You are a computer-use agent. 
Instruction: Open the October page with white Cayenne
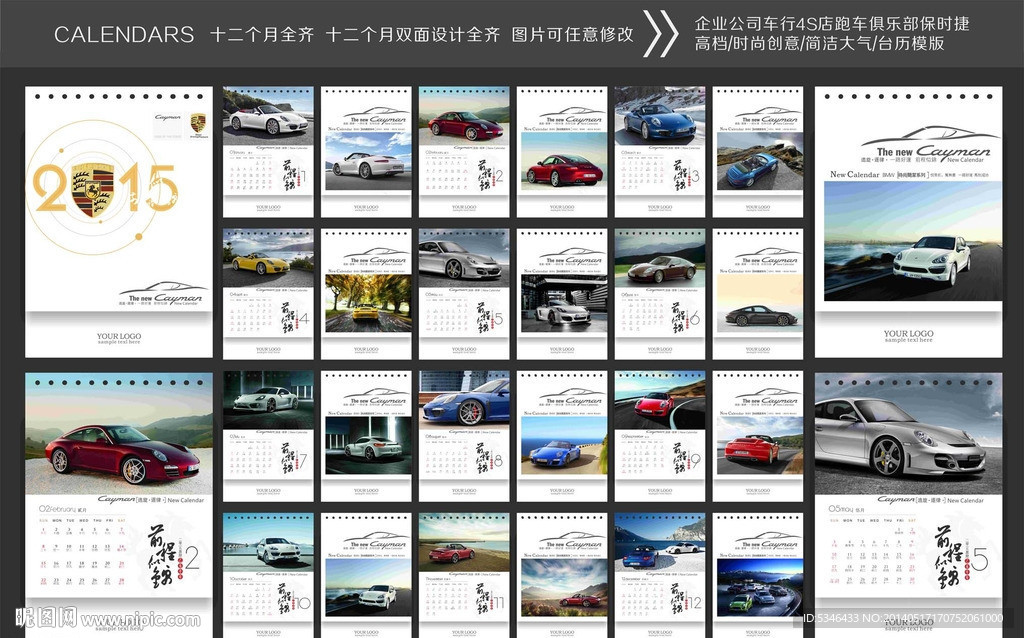point(268,575)
